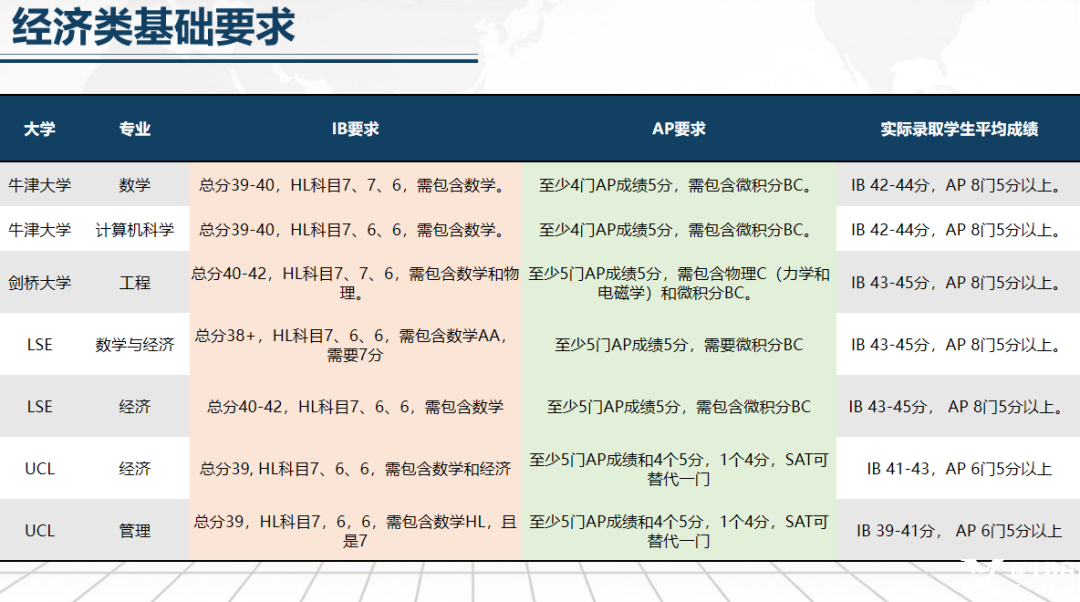Click the '至少4门AP成绩5分' cell in 数学 row

point(679,185)
